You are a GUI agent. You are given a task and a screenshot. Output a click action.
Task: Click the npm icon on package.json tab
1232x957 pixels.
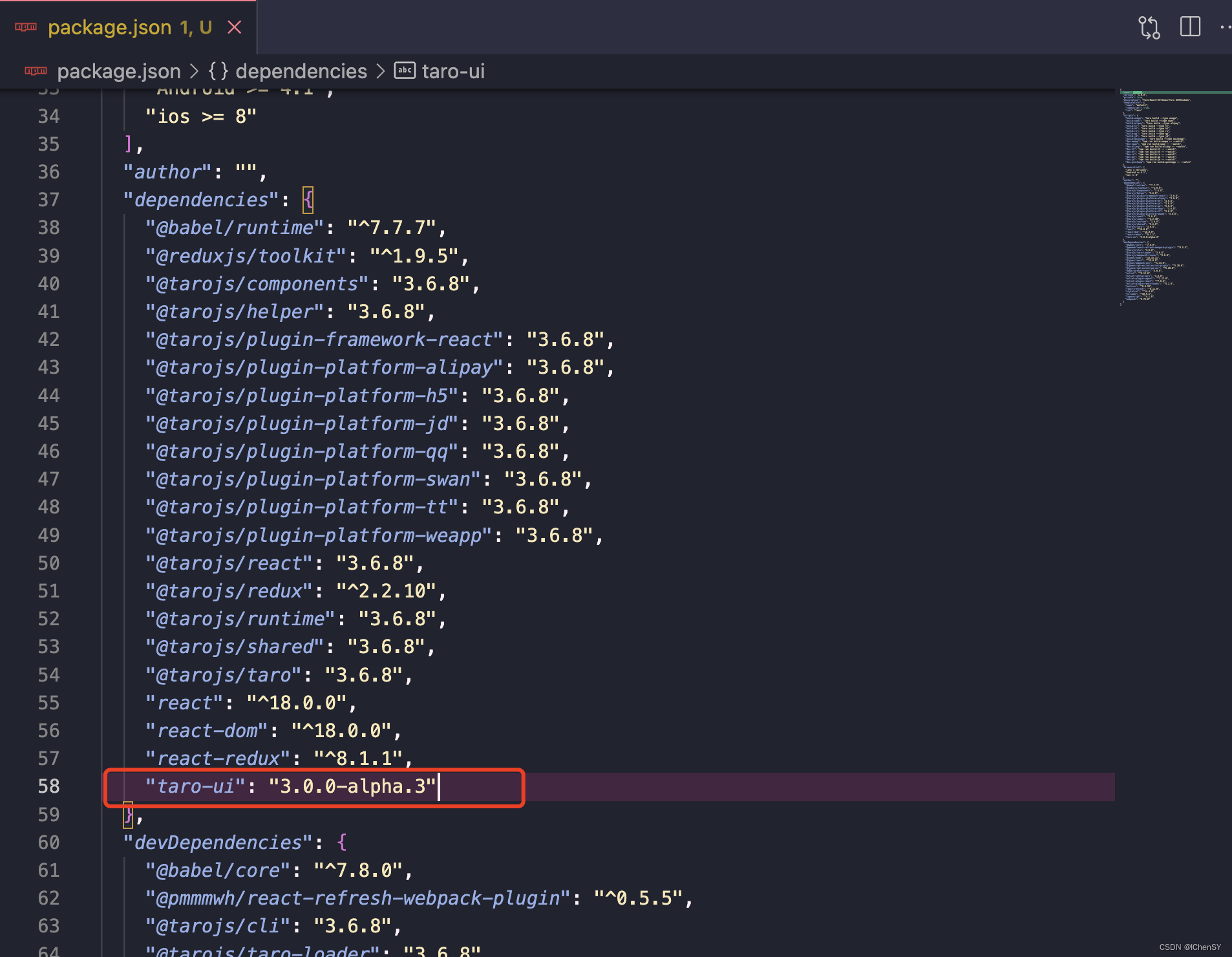click(26, 27)
